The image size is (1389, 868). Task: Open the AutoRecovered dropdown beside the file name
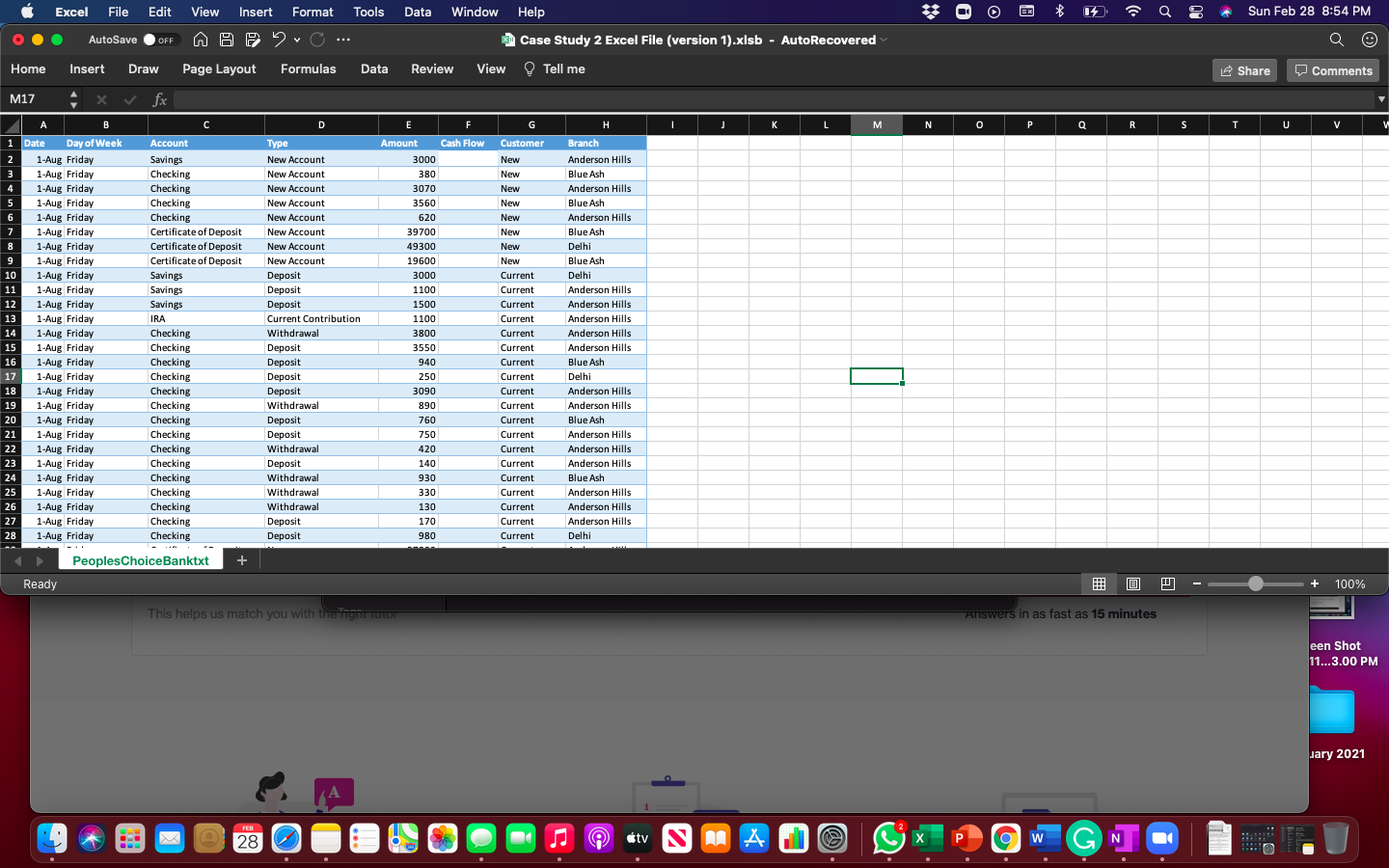point(881,40)
